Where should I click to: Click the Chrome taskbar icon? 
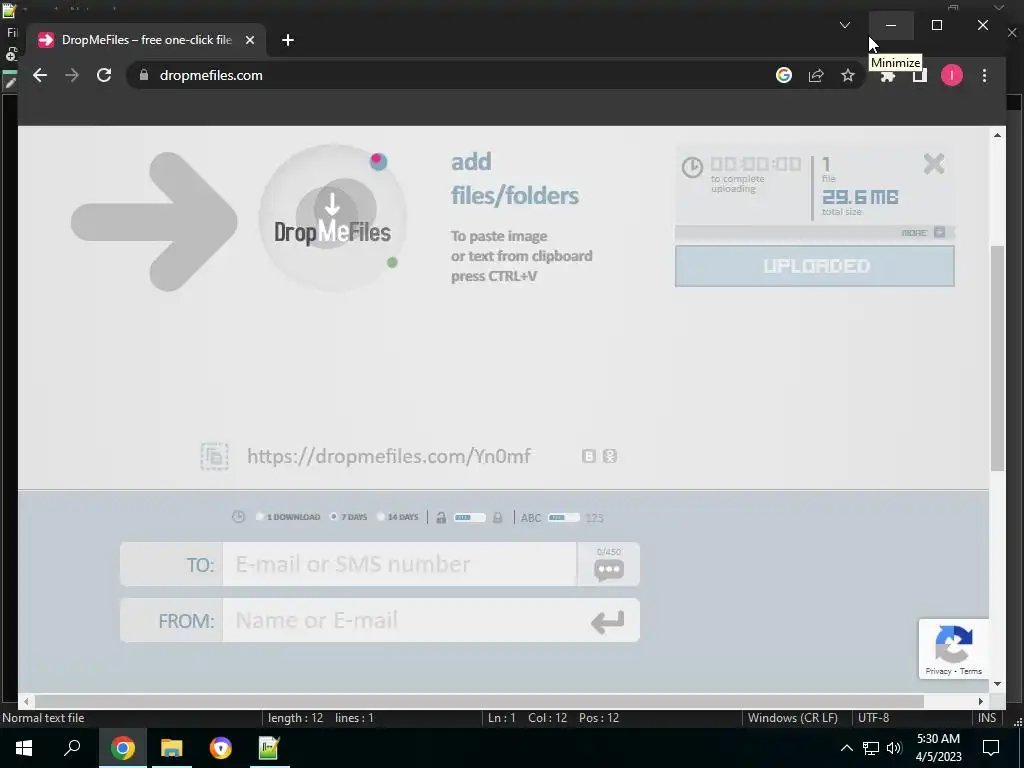[x=122, y=748]
